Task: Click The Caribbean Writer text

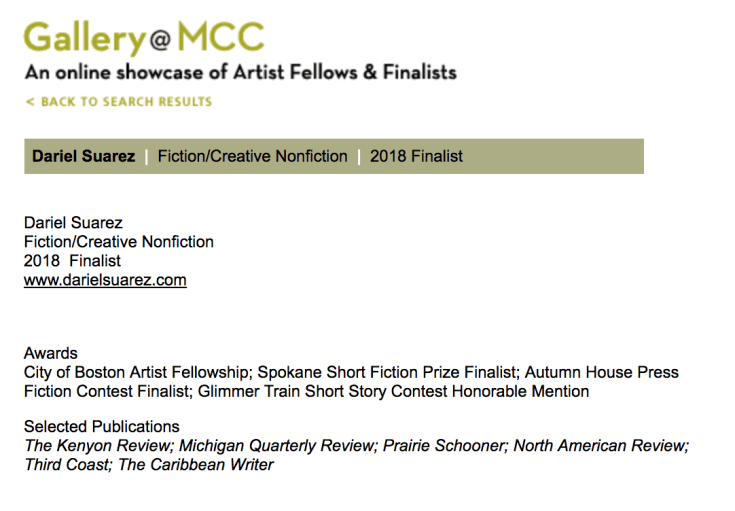Action: tap(195, 465)
